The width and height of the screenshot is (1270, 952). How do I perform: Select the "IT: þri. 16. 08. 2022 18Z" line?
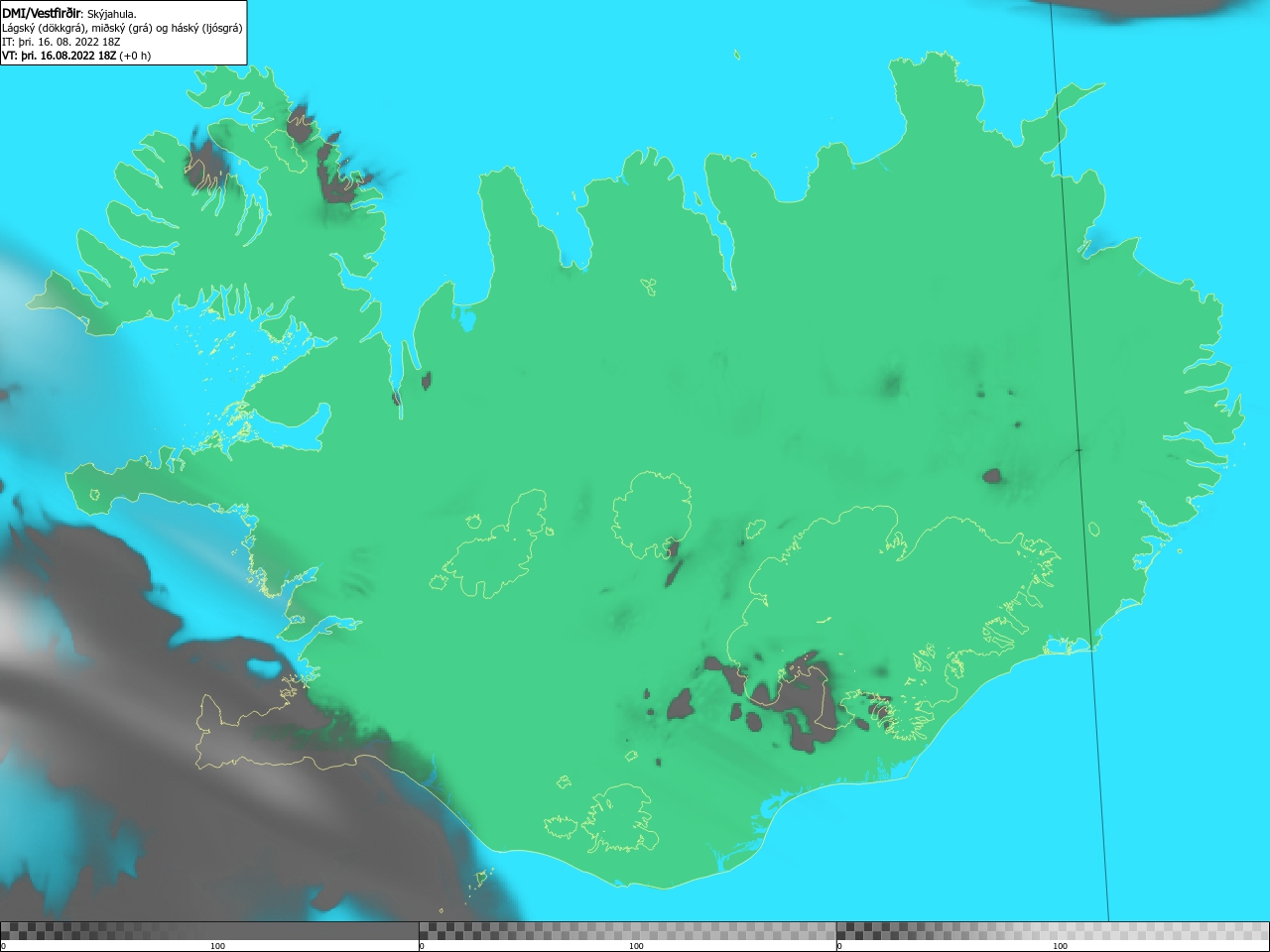coord(62,42)
